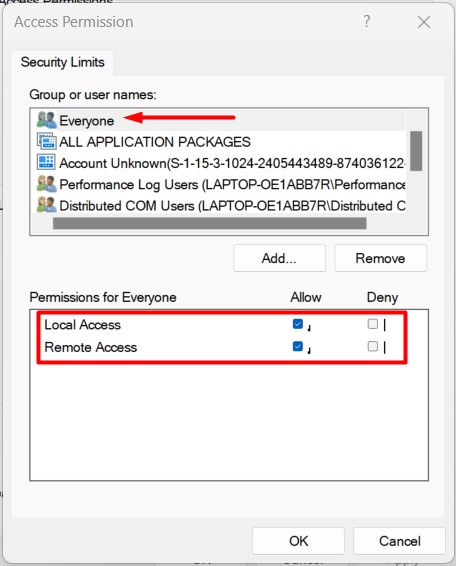Close the Access Permission dialog

point(424,22)
